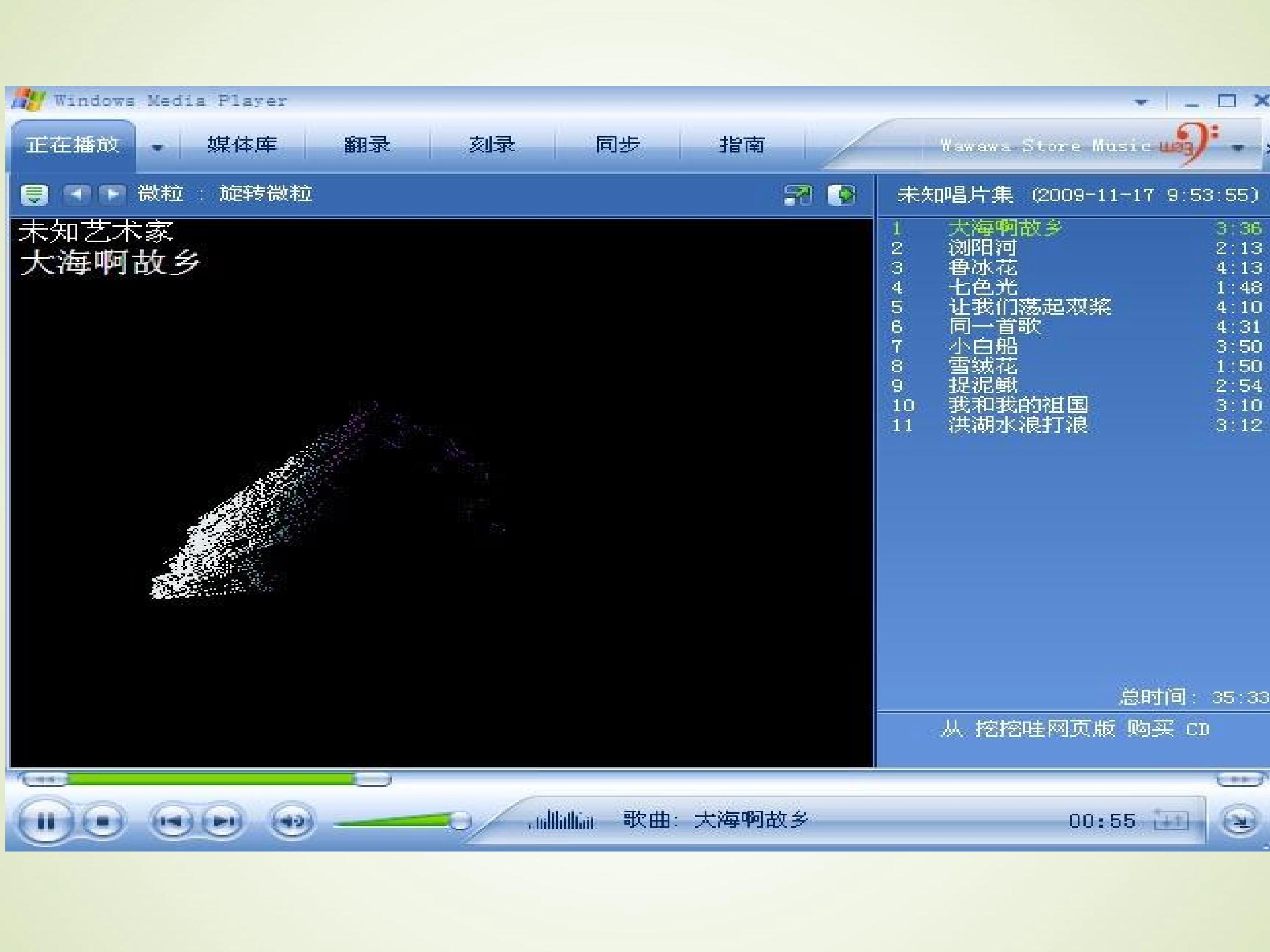Image resolution: width=1270 pixels, height=952 pixels.
Task: Click the volume slider handle
Action: [x=459, y=822]
